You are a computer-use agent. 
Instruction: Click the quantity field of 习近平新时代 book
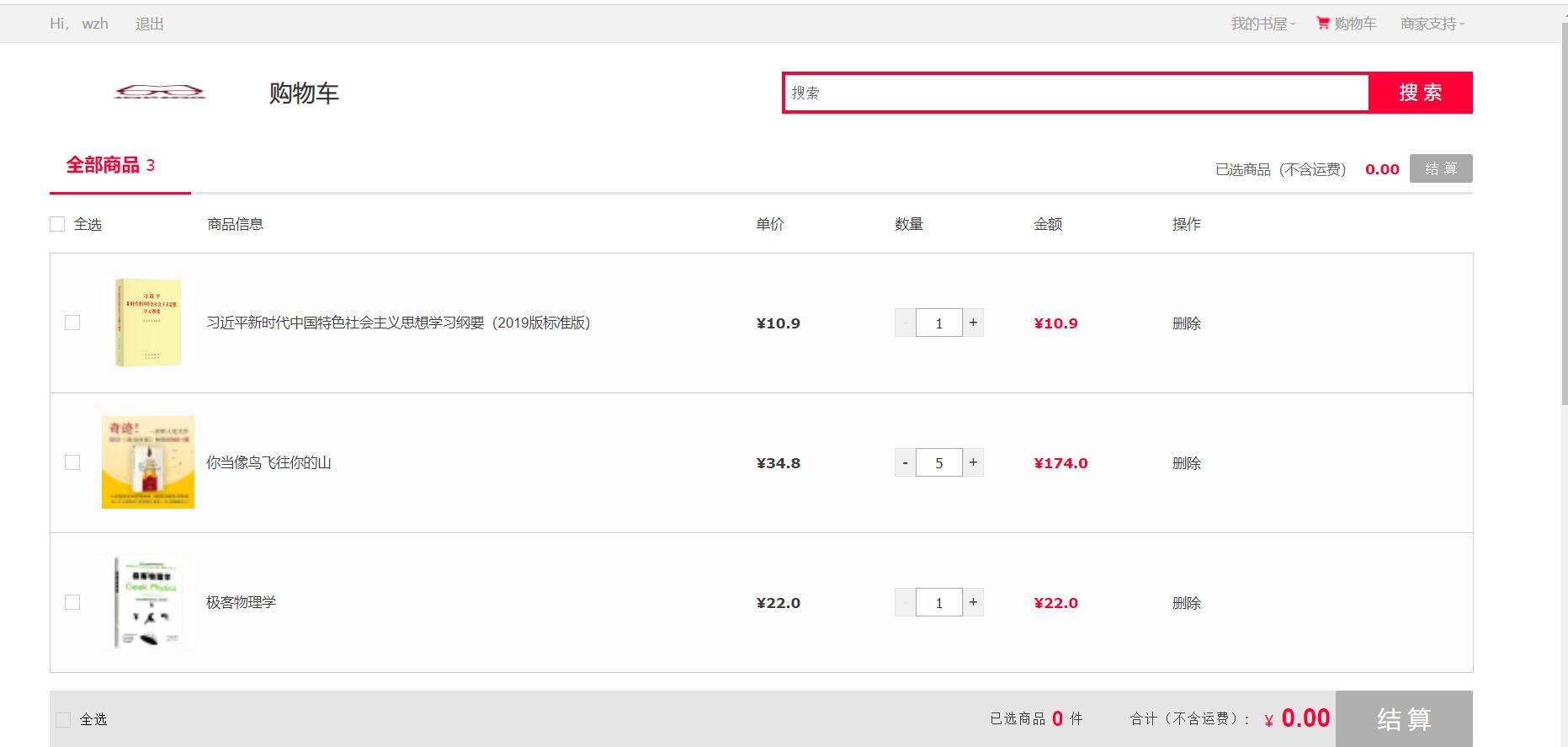click(939, 323)
